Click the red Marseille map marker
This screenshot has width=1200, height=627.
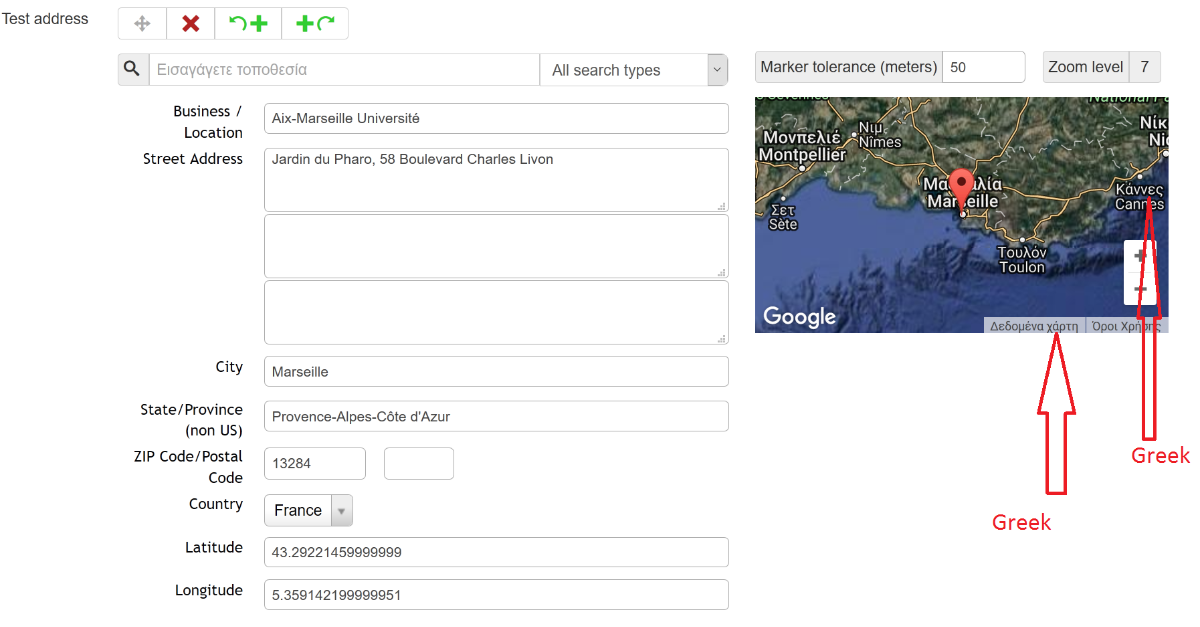(x=961, y=192)
